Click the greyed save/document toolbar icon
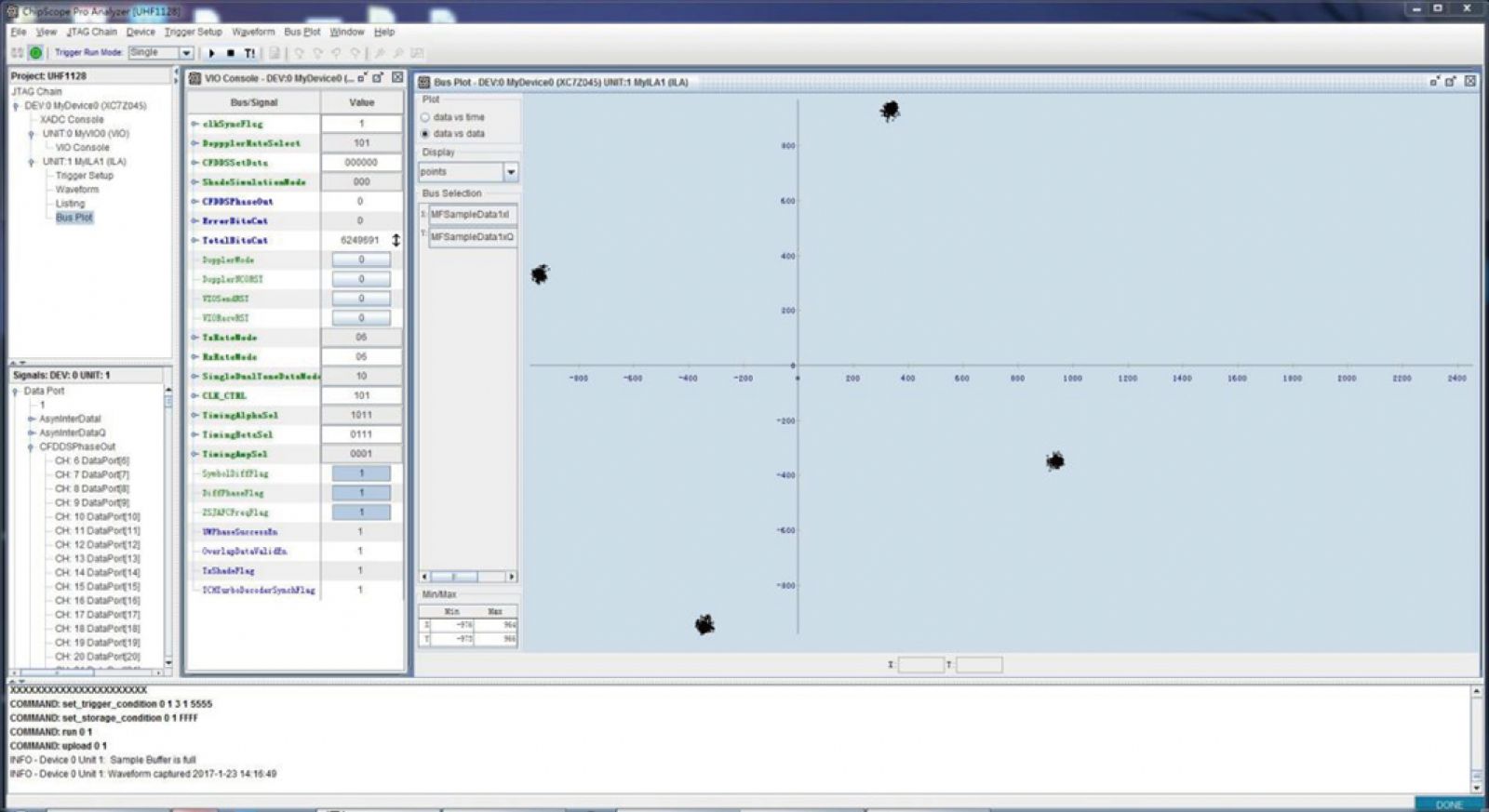1489x812 pixels. coord(275,53)
